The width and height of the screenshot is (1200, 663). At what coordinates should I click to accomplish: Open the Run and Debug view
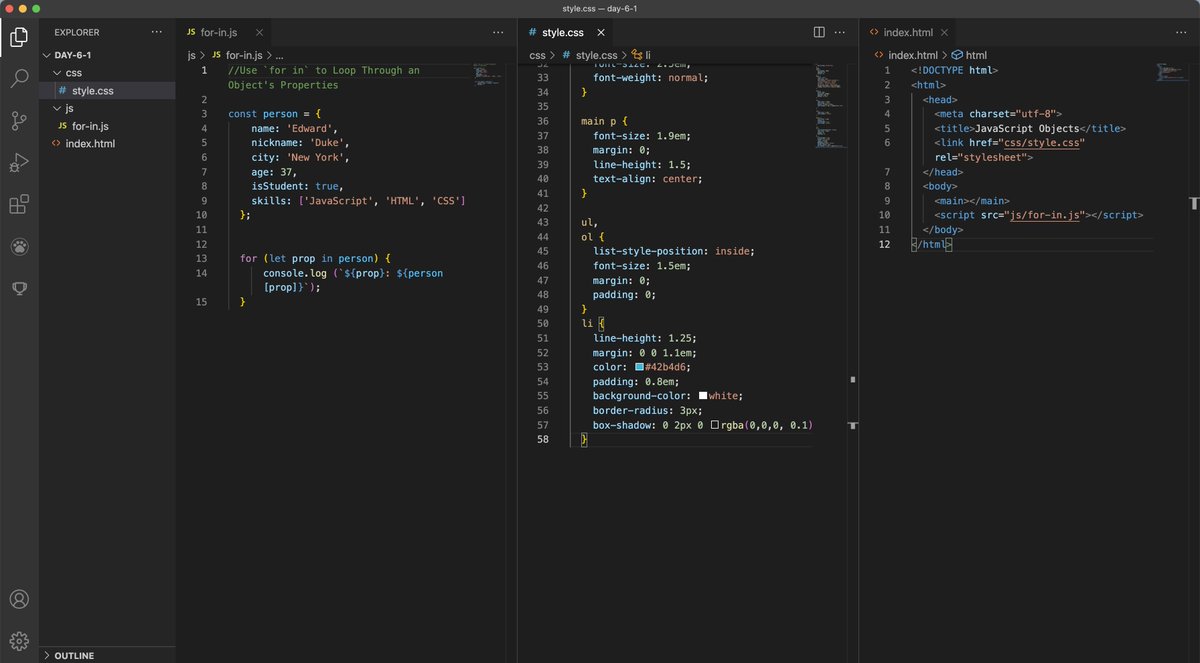19,163
